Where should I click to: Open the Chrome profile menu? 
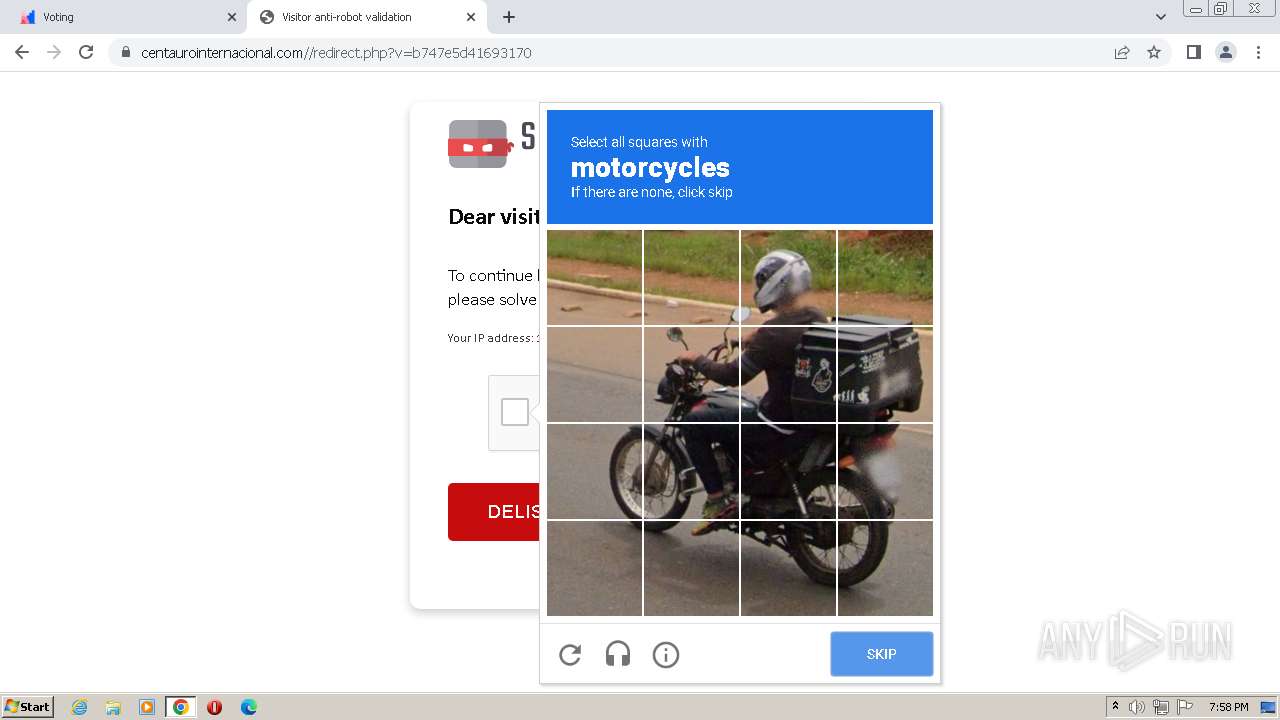click(1226, 52)
